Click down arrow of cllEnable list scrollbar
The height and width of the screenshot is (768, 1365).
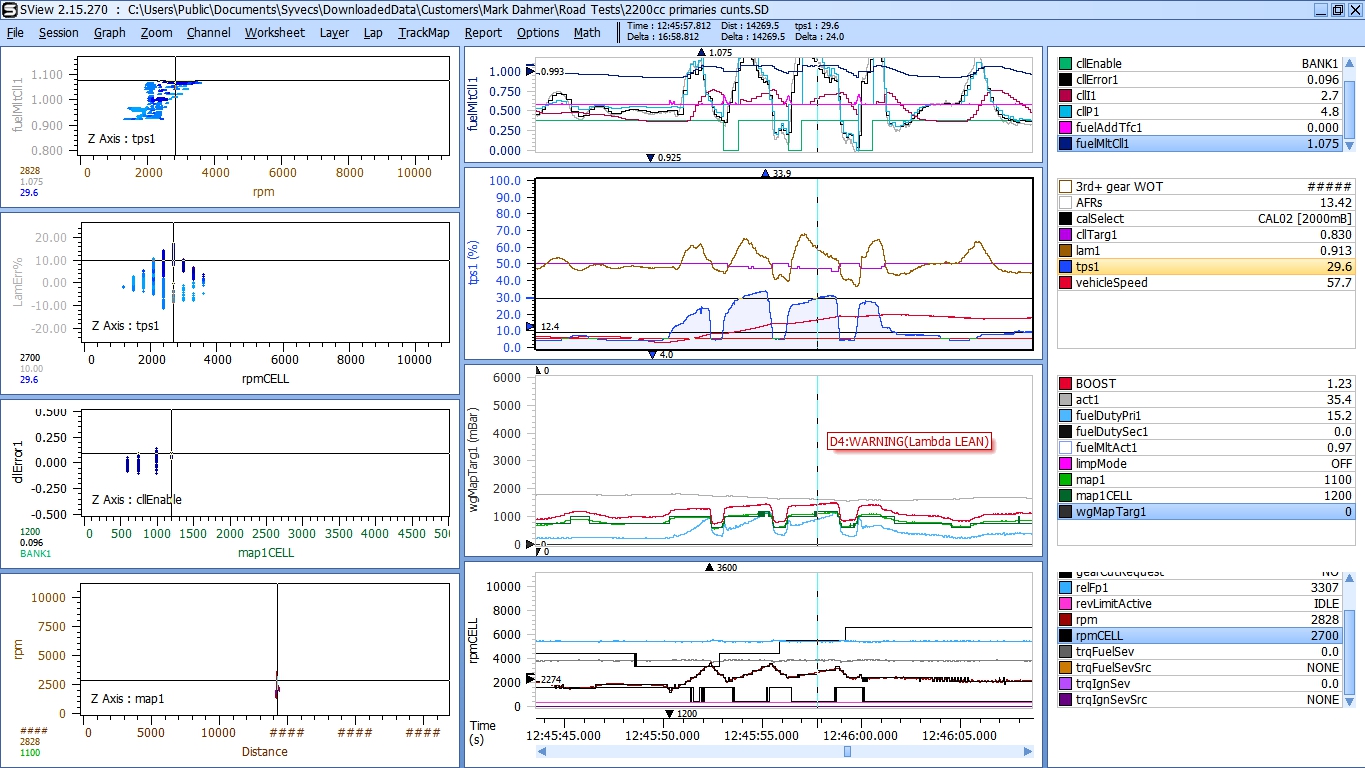[x=1349, y=145]
